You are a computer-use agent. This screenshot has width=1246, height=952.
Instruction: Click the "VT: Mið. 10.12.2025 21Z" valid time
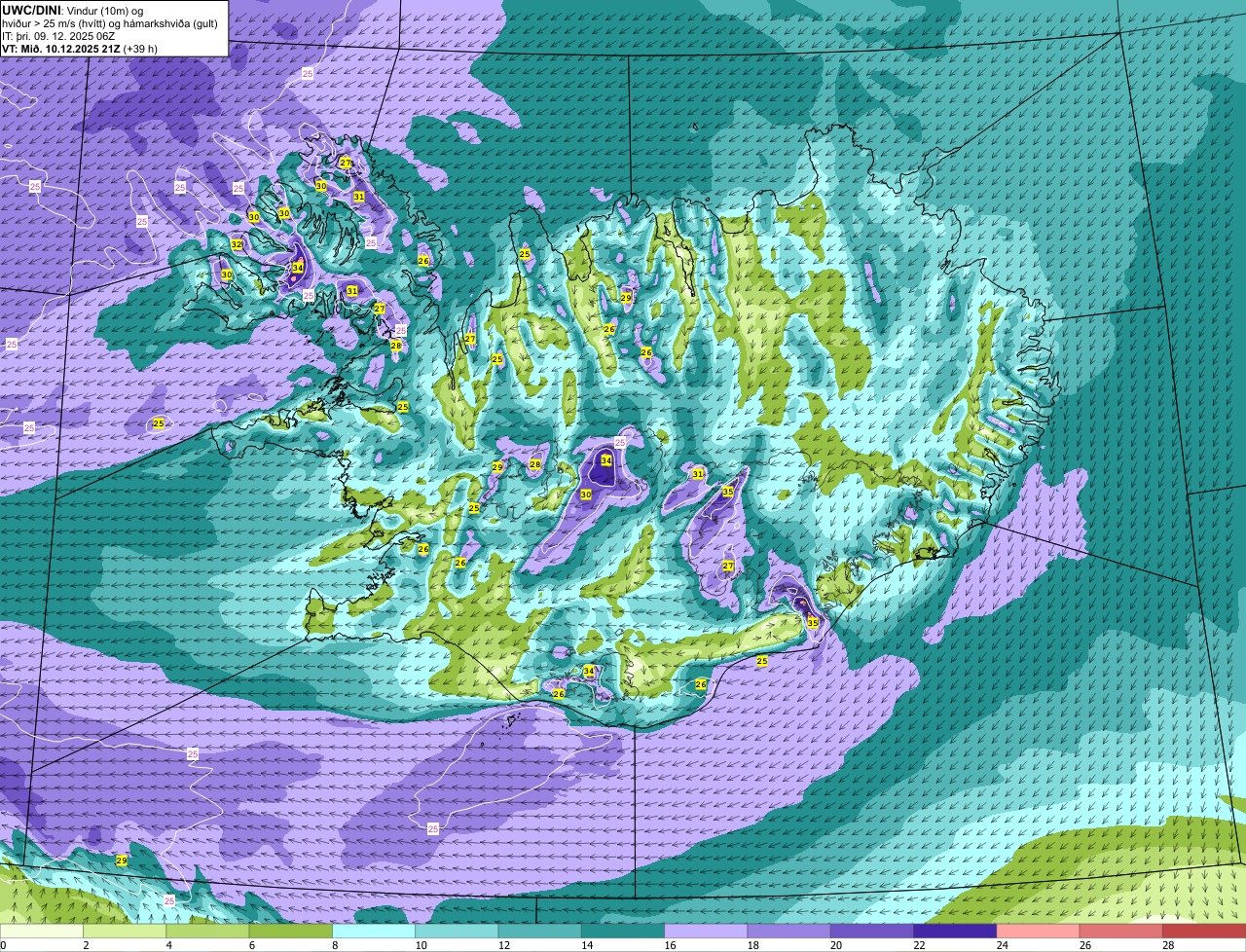(61, 48)
